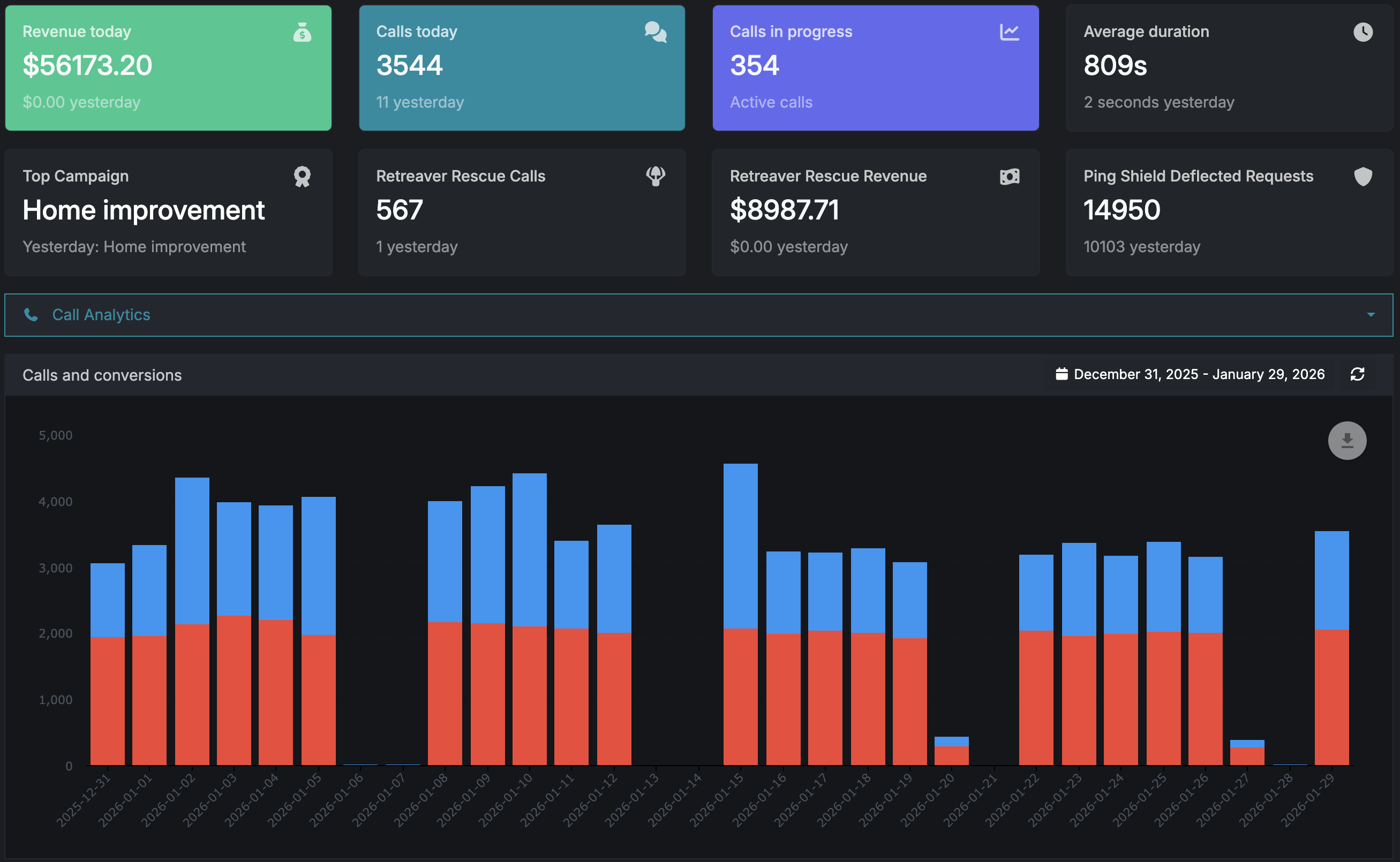Click the money bag icon on Revenue today card

click(x=302, y=33)
